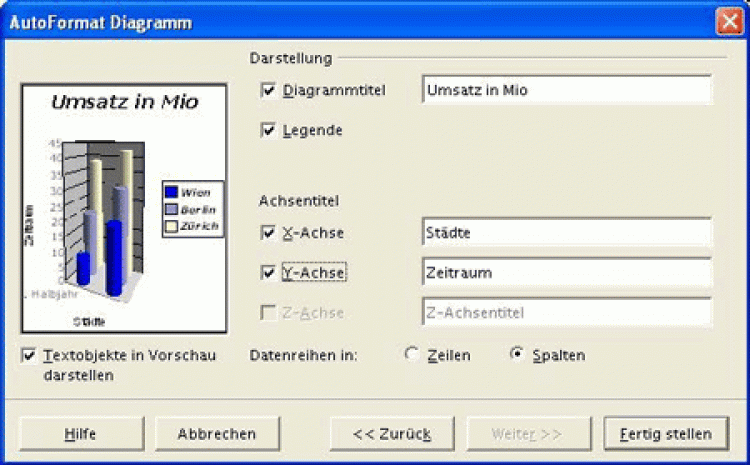Click the Berlin legend color swatch

coord(171,209)
